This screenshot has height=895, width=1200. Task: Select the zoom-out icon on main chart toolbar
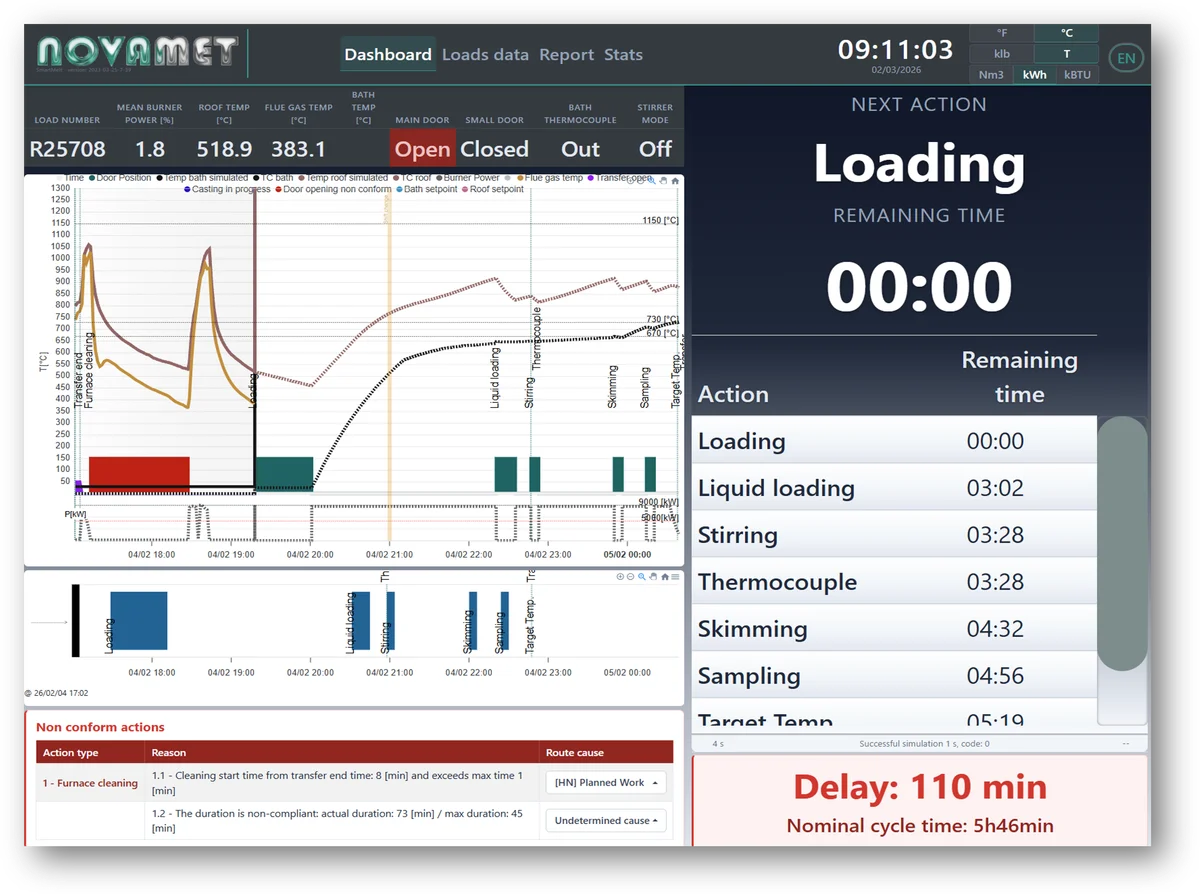point(641,181)
